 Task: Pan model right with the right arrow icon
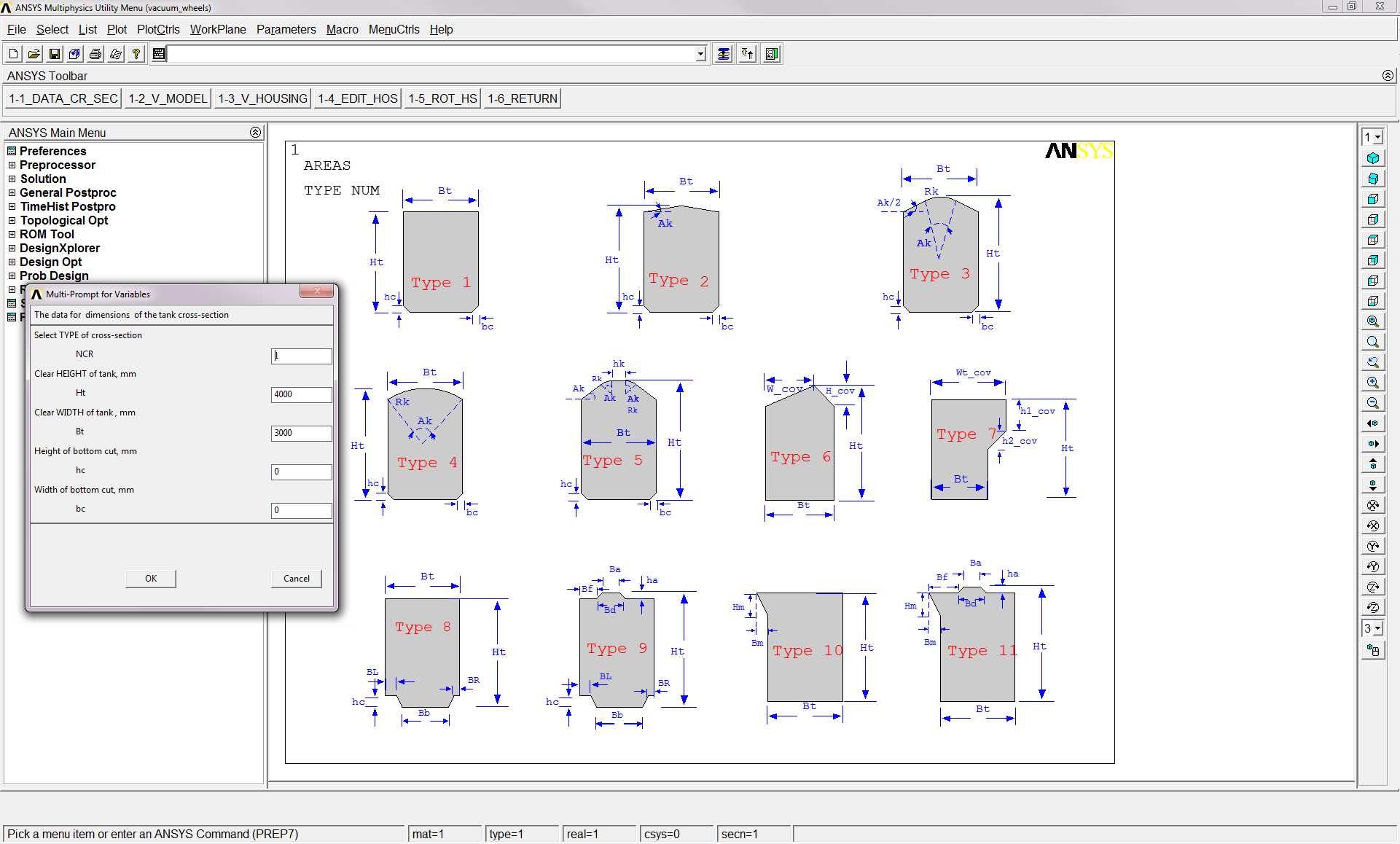[1373, 444]
